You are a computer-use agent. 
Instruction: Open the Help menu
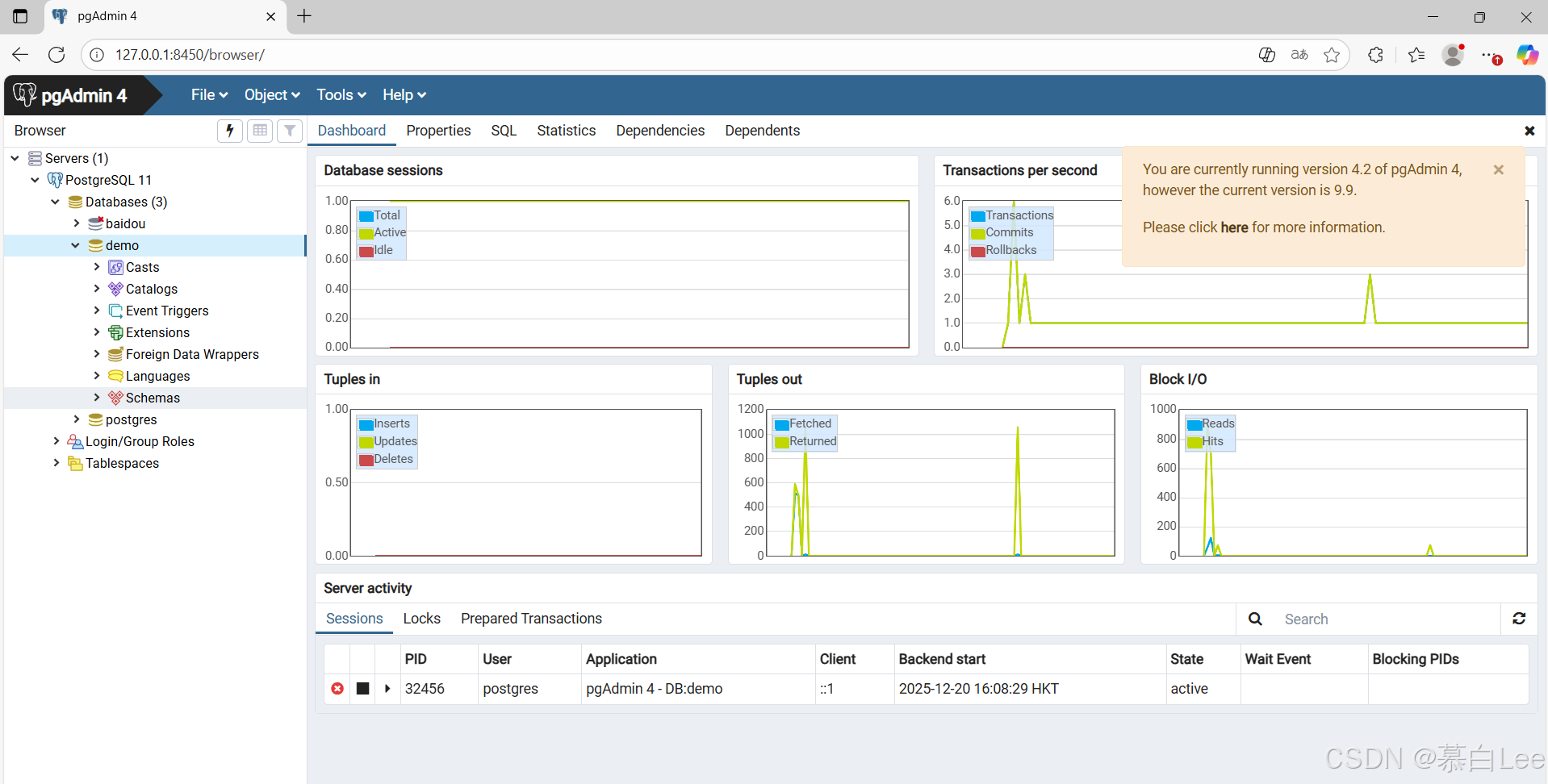click(404, 94)
